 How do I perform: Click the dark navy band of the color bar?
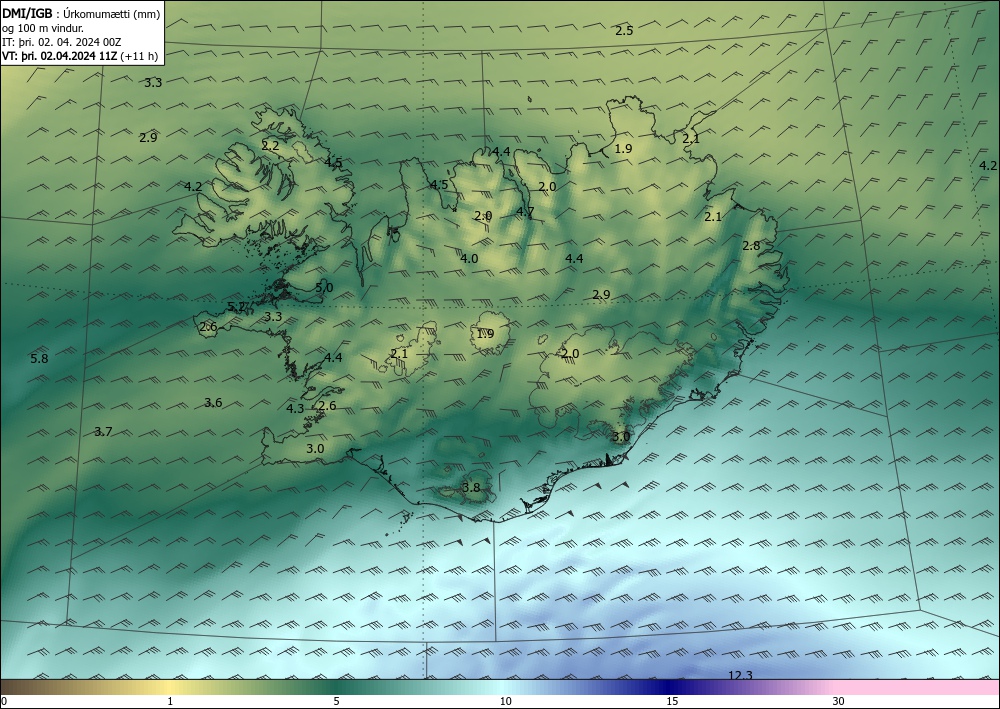[670, 687]
